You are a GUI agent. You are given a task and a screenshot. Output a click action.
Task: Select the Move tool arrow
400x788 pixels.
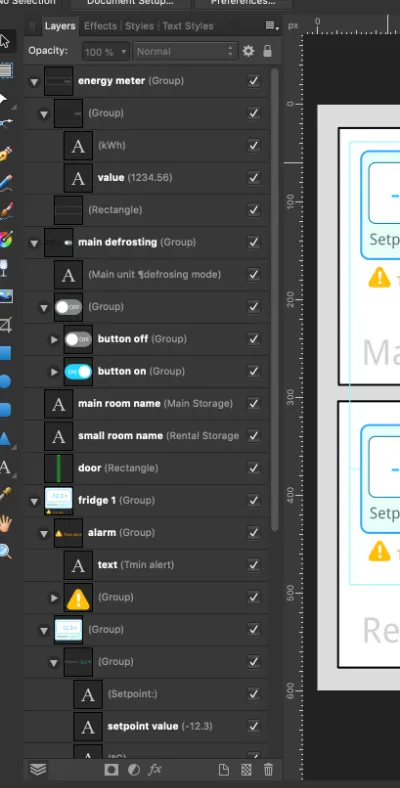click(4, 41)
